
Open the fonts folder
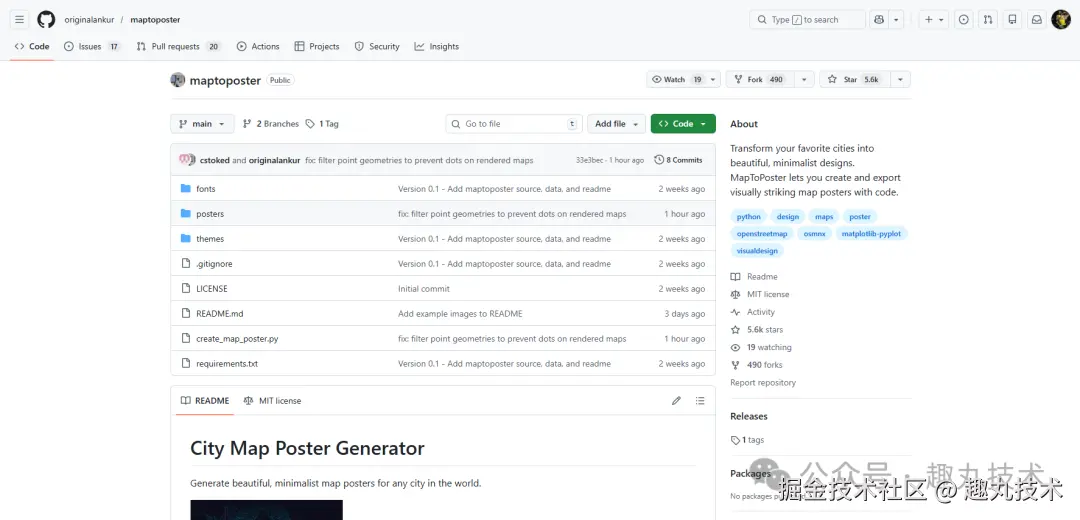coord(205,189)
